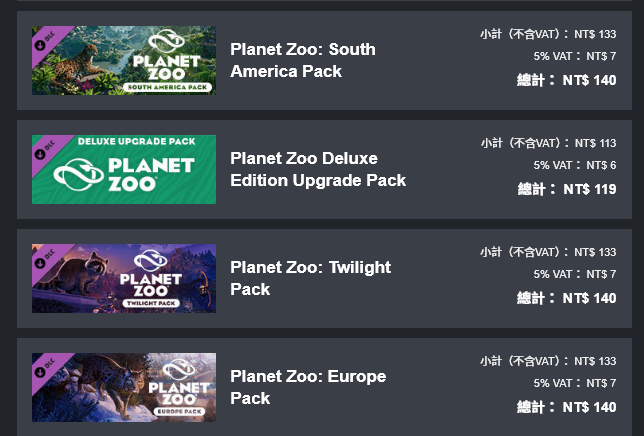Open Planet Zoo Deluxe Edition Upgrade Pack title

[x=318, y=169]
